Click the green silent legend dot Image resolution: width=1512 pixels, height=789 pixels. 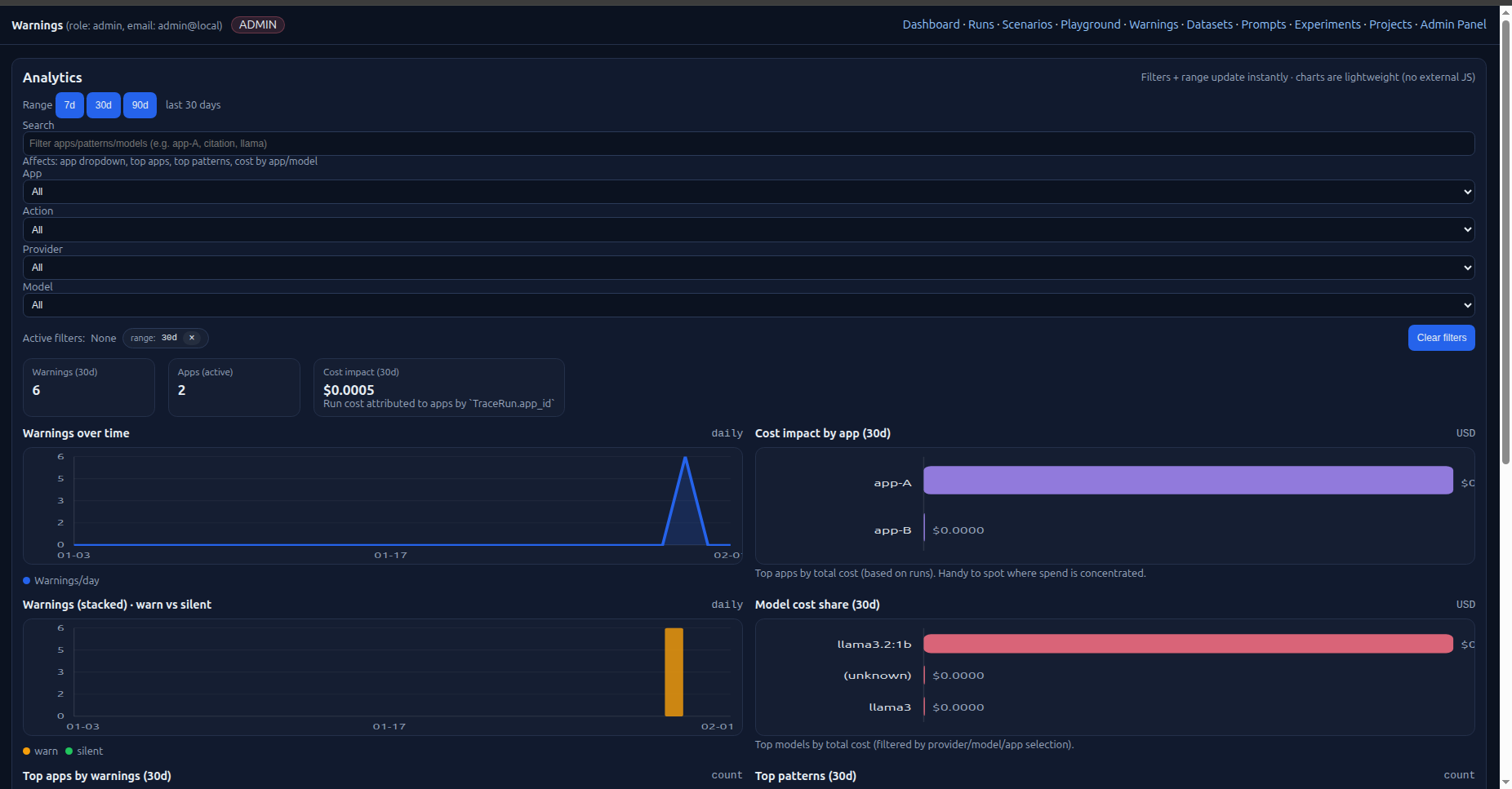click(x=69, y=751)
